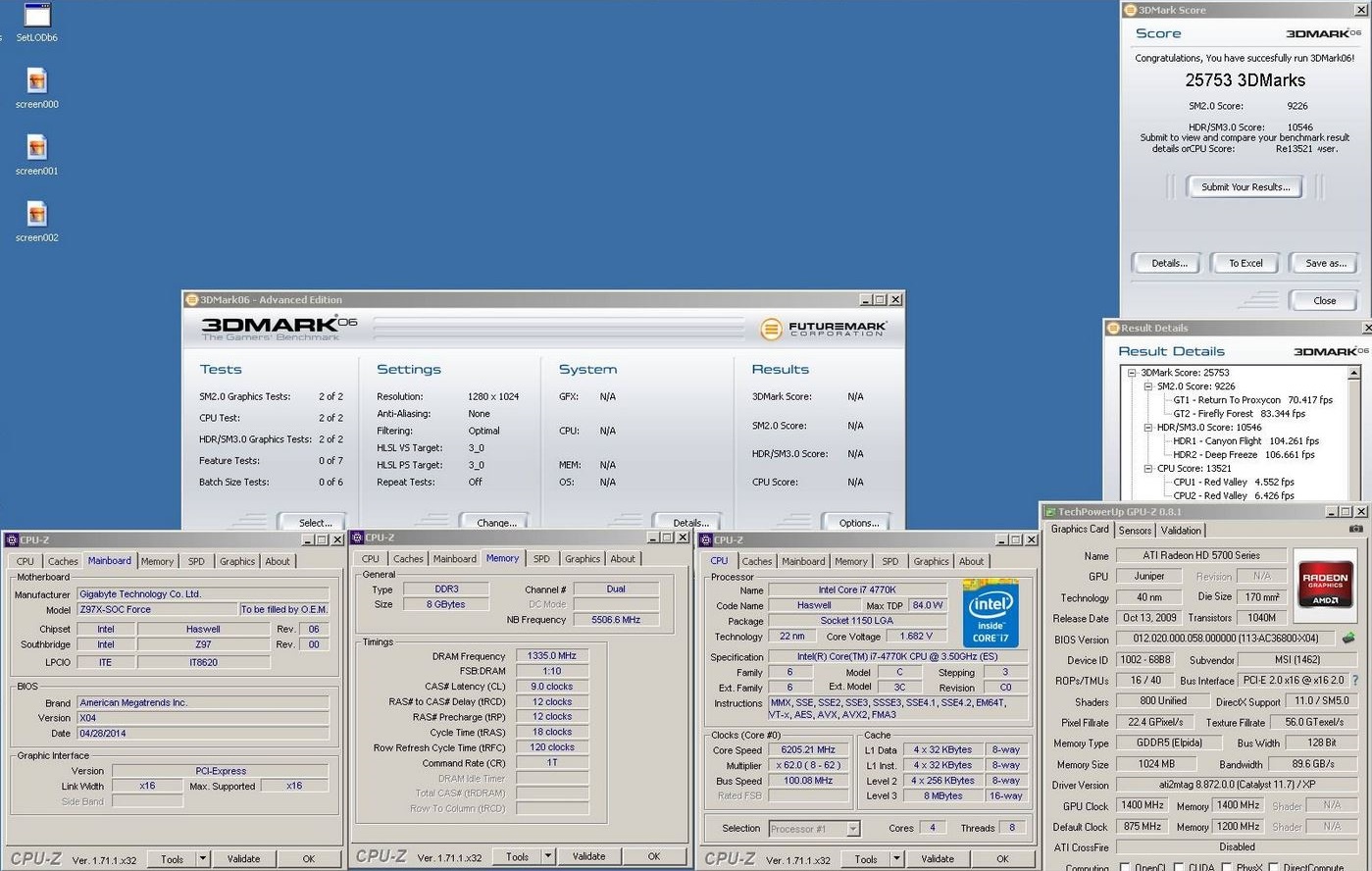
Task: Click the DRAM Frequency 1335.0 MHz value
Action: click(552, 656)
